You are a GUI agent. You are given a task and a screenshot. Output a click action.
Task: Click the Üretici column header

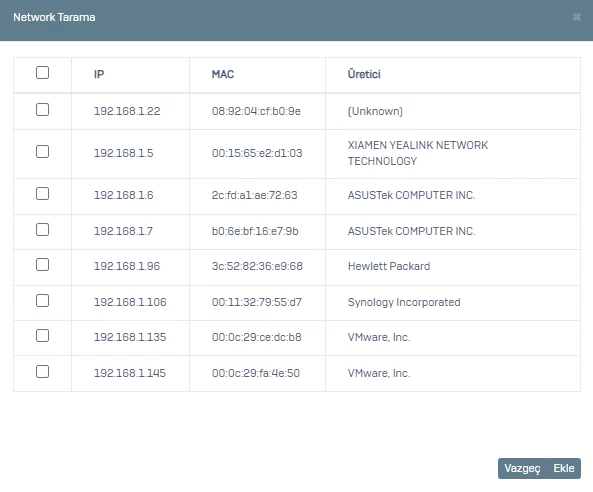tap(364, 74)
